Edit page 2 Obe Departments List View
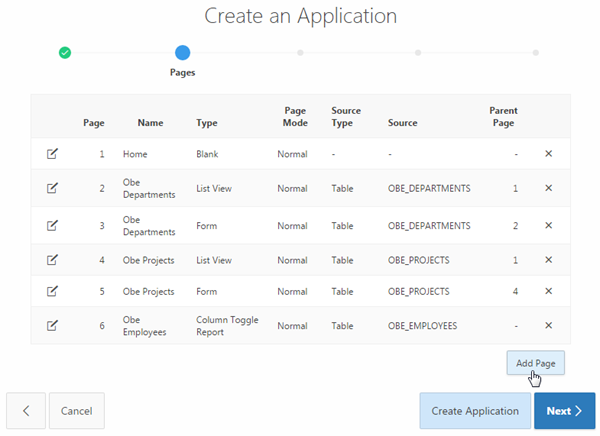 click(x=52, y=188)
